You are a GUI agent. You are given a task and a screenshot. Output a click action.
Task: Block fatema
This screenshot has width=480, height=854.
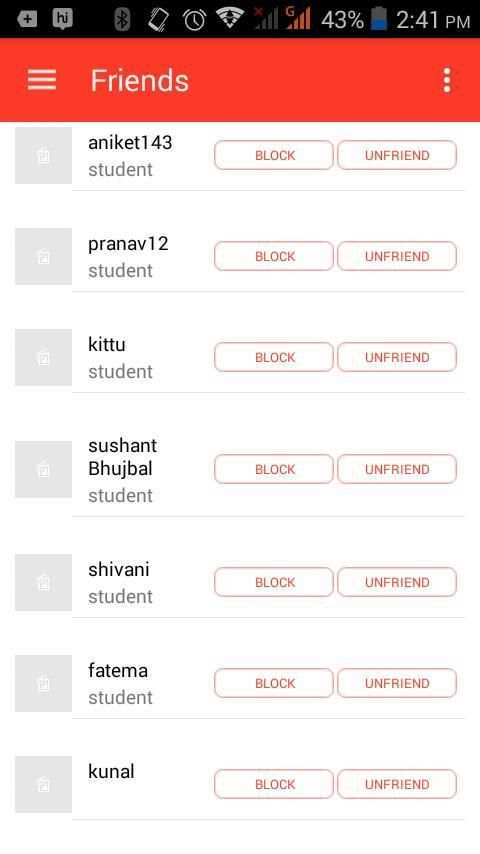click(x=274, y=683)
